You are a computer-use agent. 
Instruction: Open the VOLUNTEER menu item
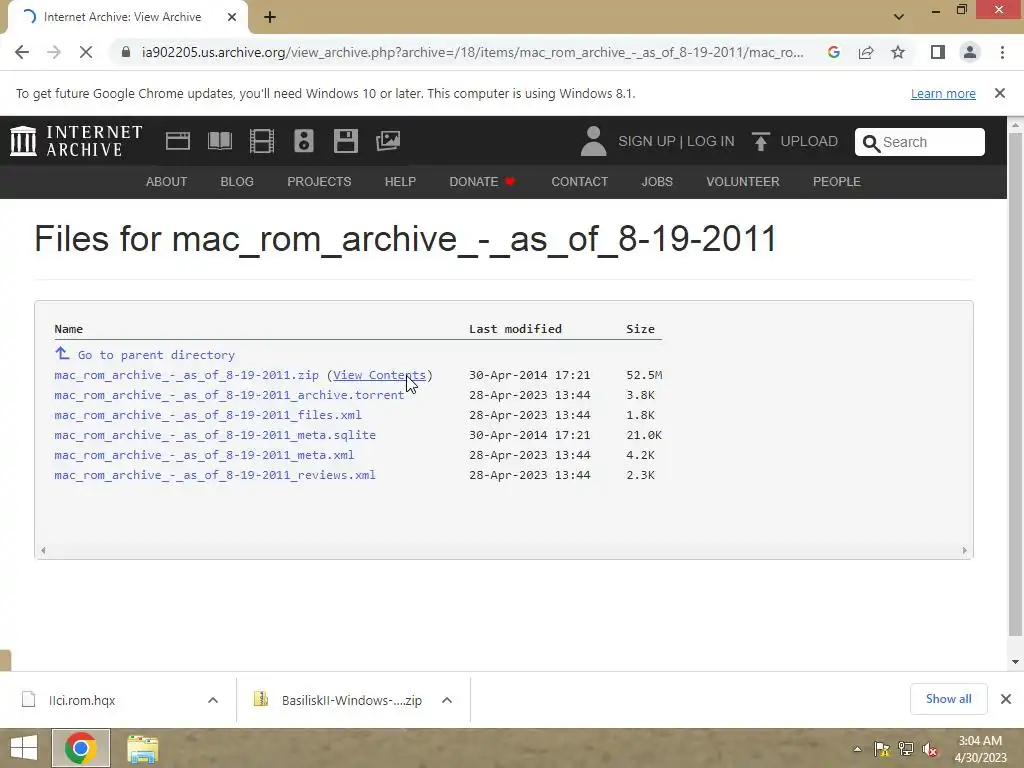coord(743,182)
